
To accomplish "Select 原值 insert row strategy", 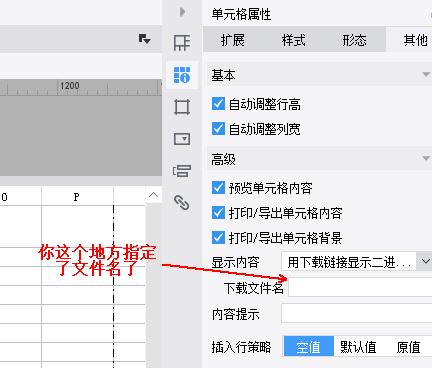I will (x=408, y=347).
